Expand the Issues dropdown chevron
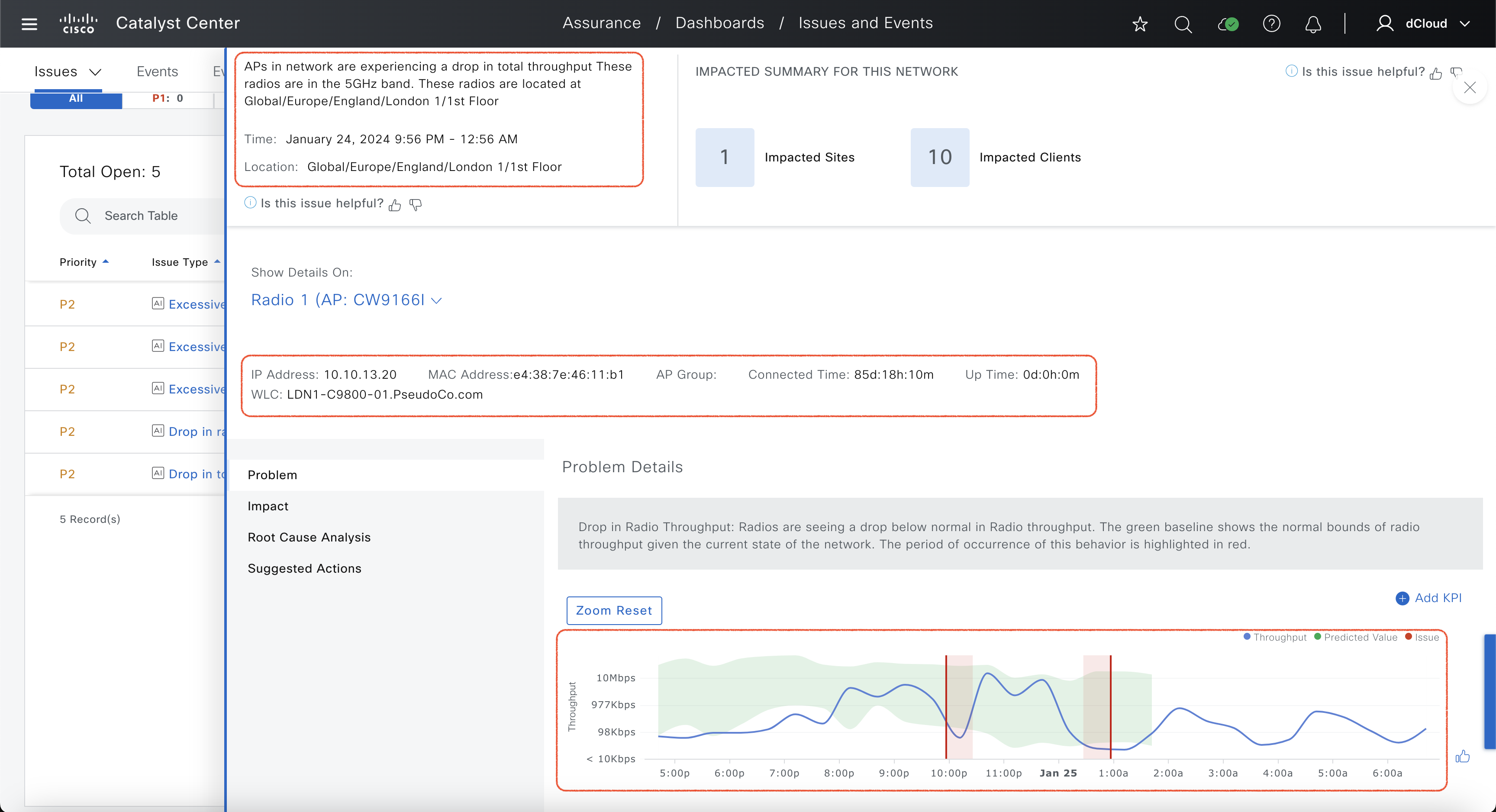 click(x=95, y=72)
